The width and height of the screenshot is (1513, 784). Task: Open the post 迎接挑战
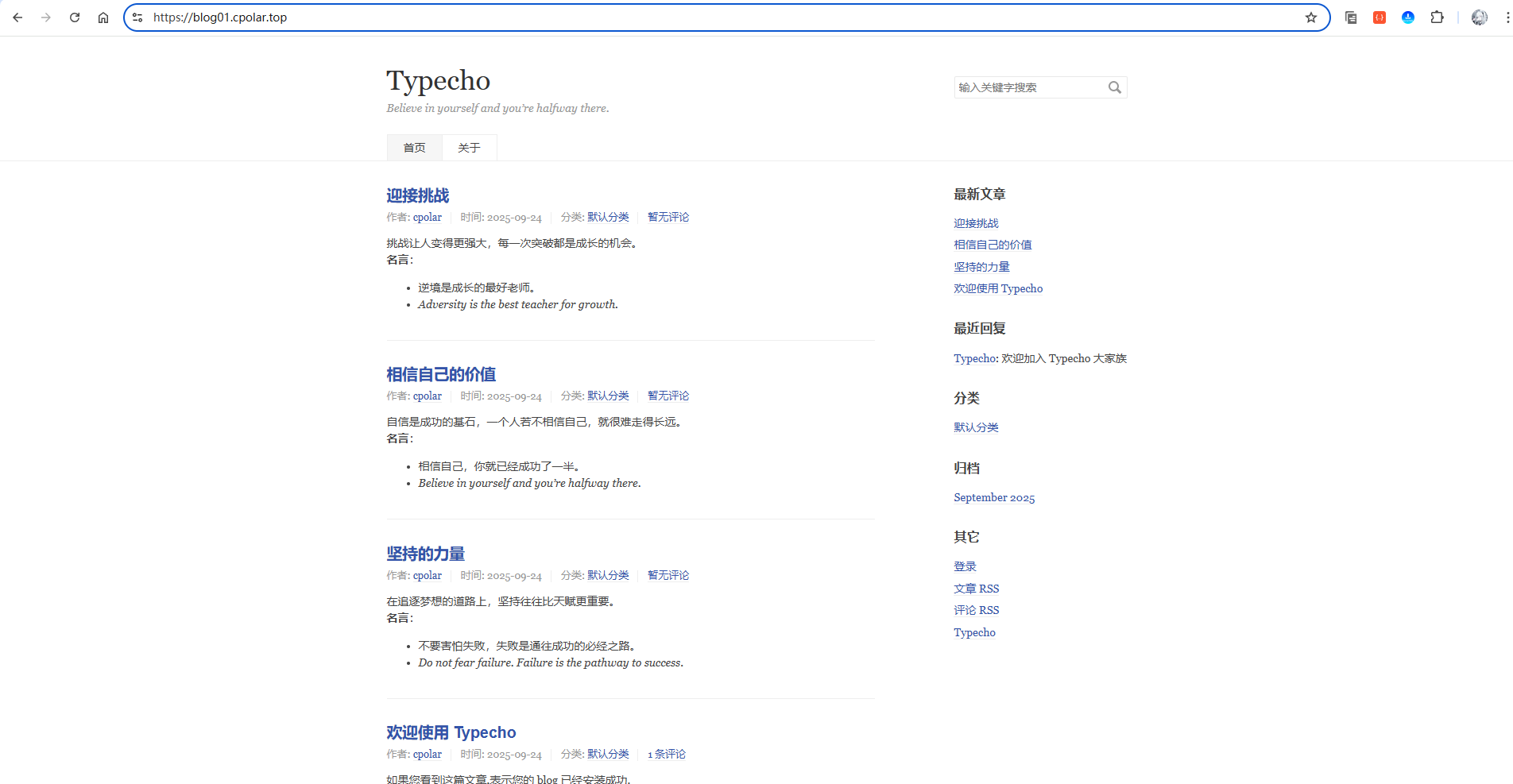pos(419,195)
